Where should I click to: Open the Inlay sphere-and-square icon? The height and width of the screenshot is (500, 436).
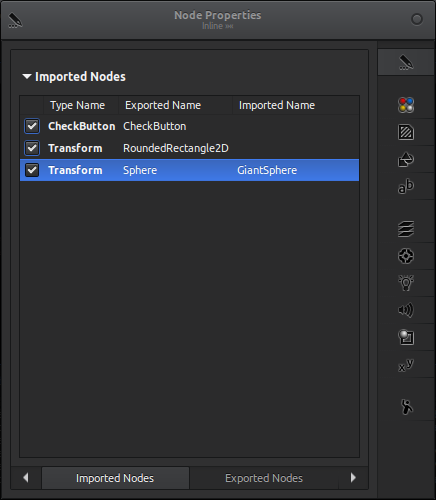(x=406, y=337)
